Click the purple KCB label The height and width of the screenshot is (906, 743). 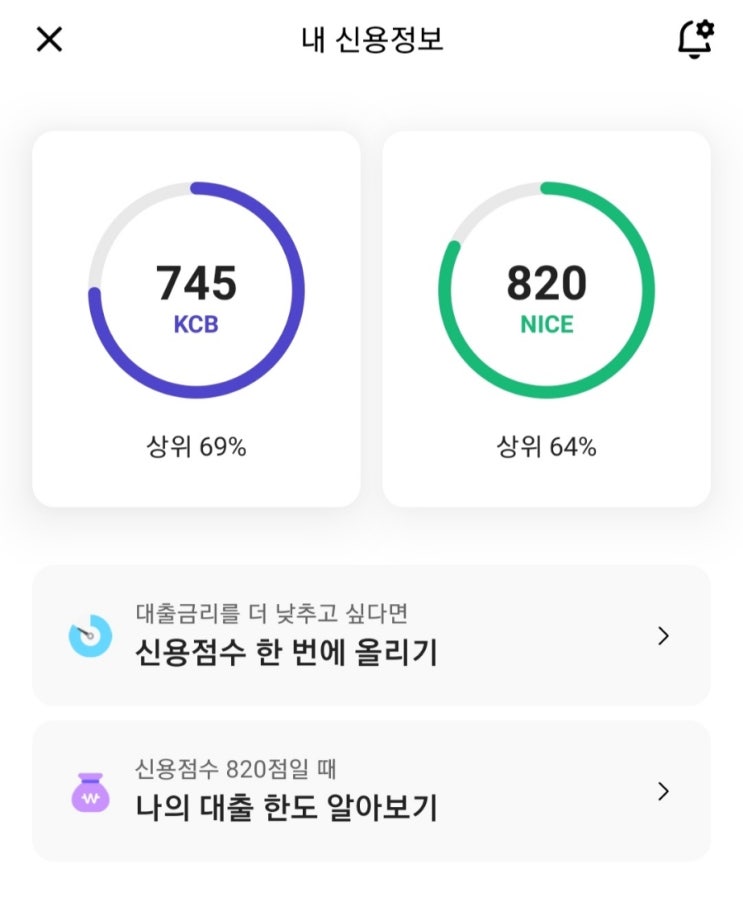tap(196, 325)
